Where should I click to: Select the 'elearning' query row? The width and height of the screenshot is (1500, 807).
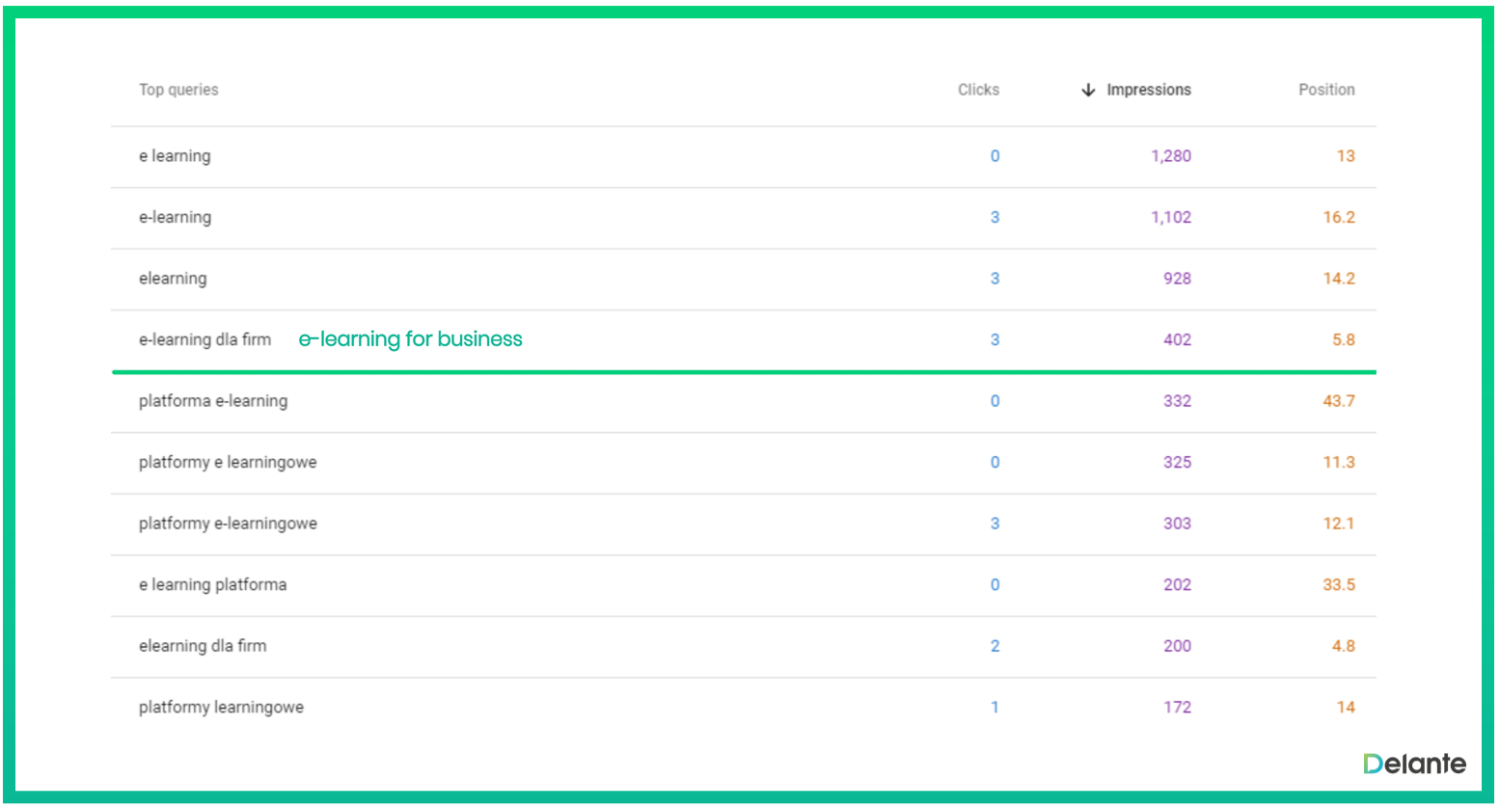pyautogui.click(x=173, y=279)
